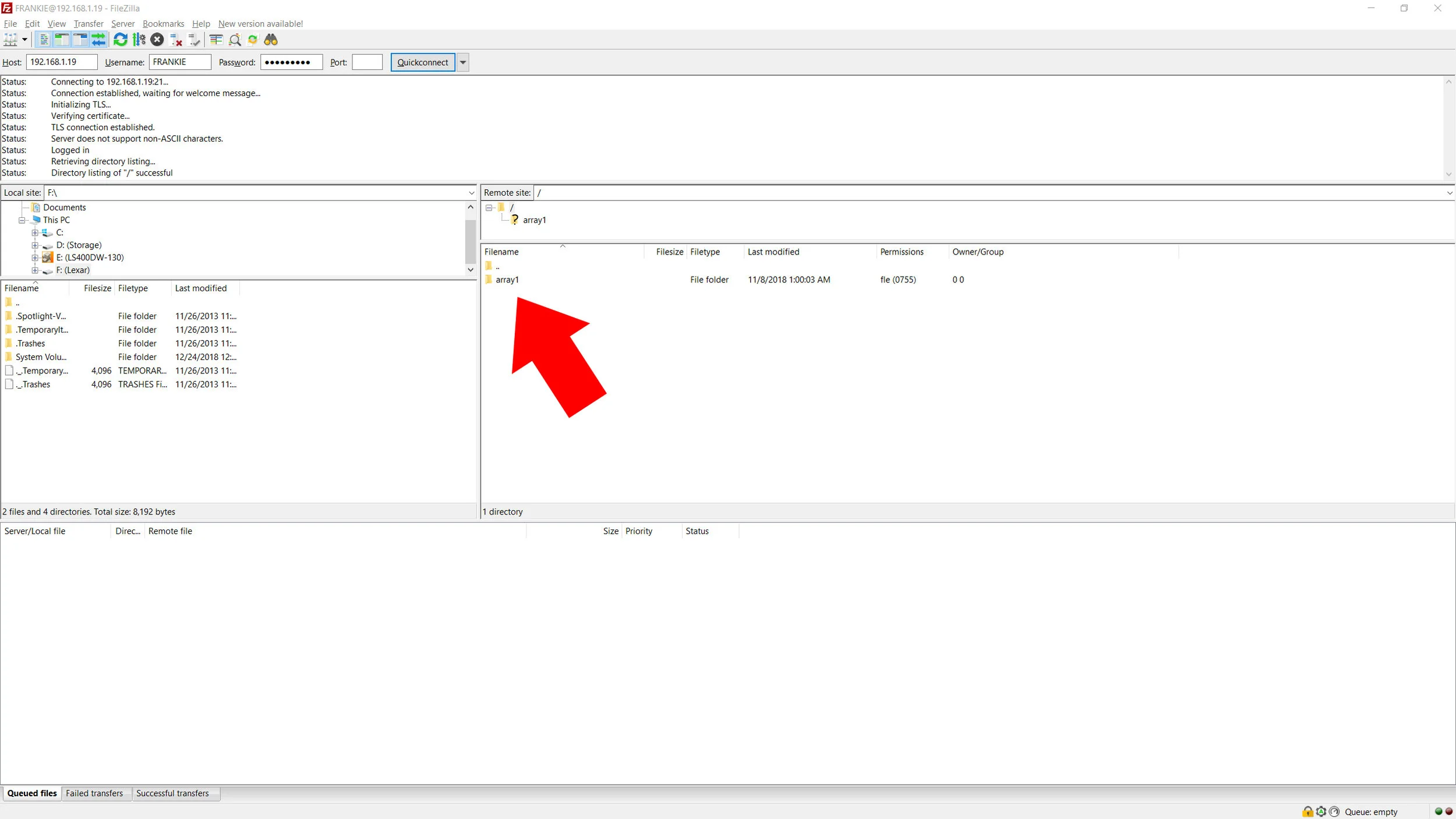The height and width of the screenshot is (819, 1456).
Task: Open the Quickconnect history dropdown
Action: (x=463, y=62)
